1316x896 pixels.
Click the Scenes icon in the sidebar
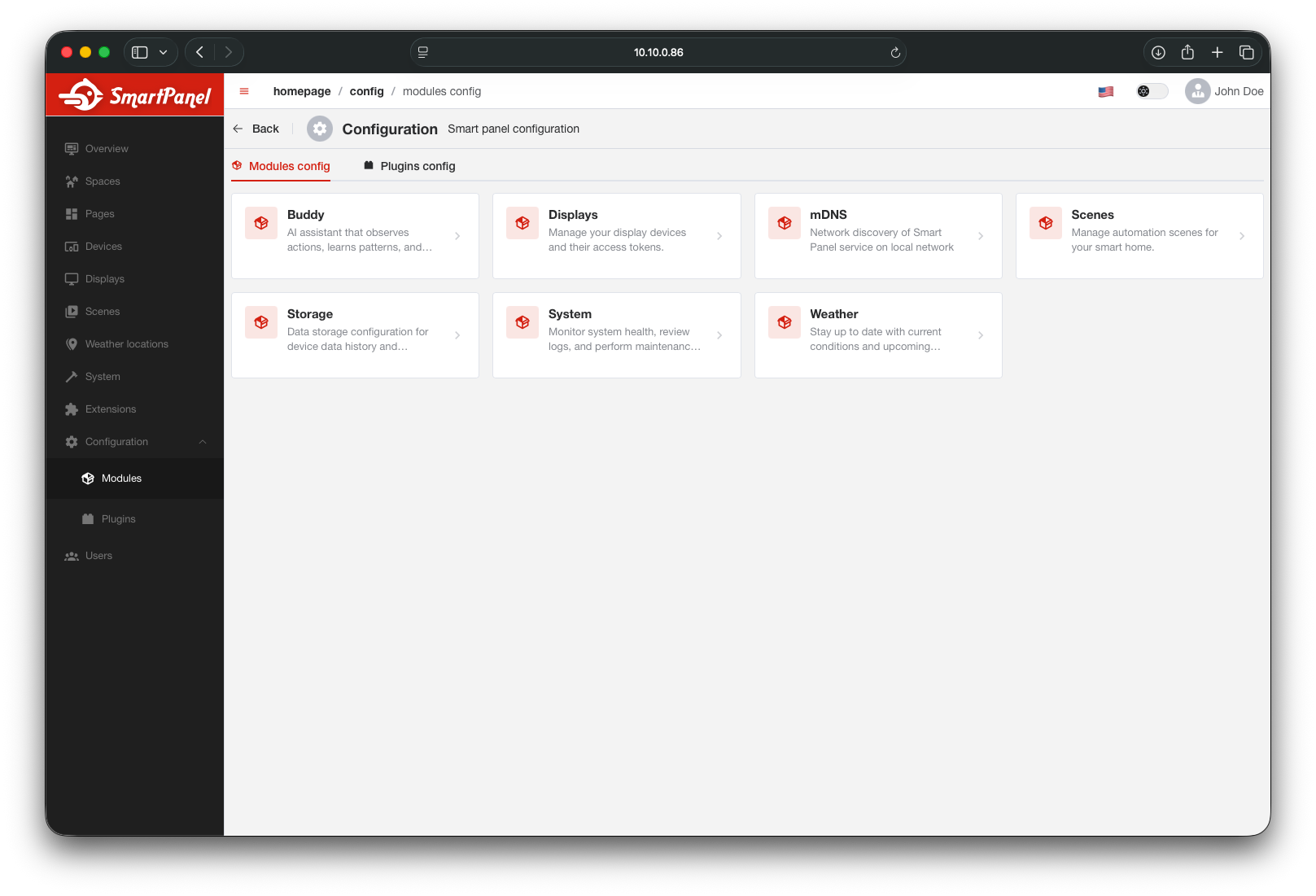(71, 311)
